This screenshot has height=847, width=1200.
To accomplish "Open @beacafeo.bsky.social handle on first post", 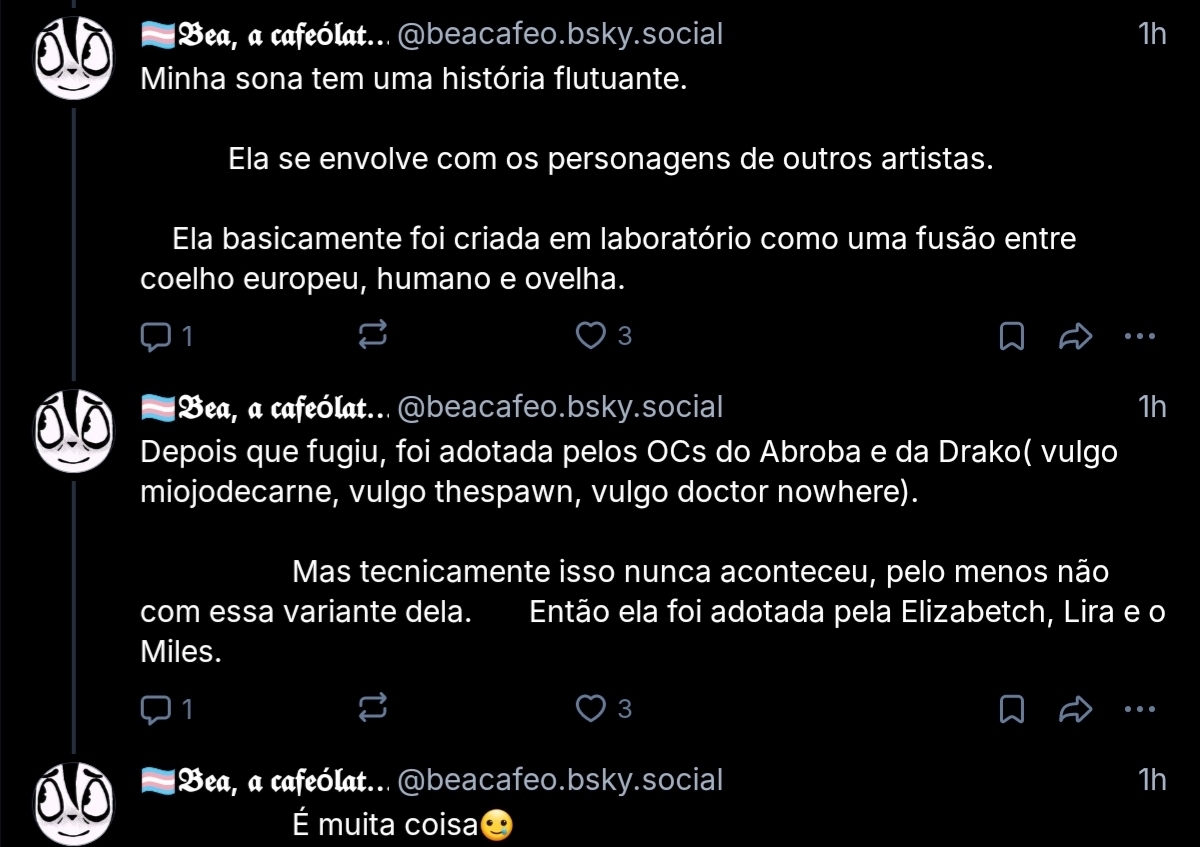I will point(560,35).
